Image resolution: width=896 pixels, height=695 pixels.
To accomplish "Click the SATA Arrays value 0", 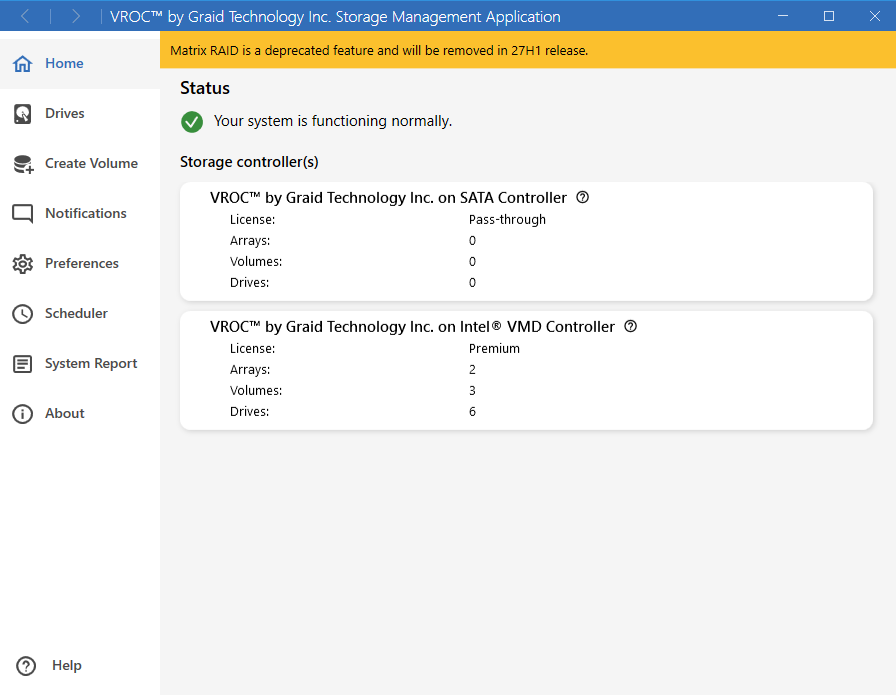I will click(x=472, y=241).
